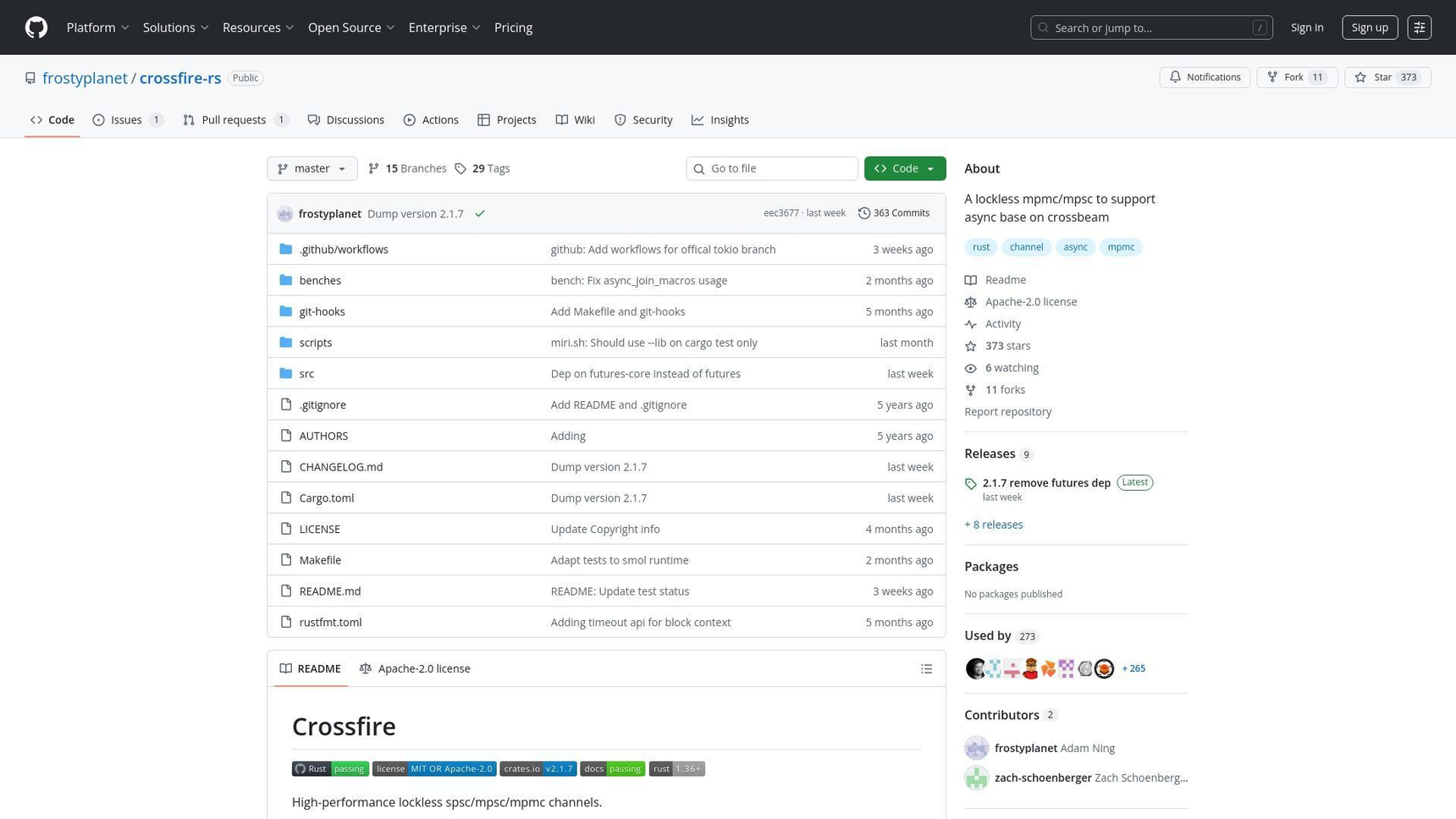Image resolution: width=1456 pixels, height=819 pixels.
Task: Click the docs passing badge
Action: click(612, 768)
